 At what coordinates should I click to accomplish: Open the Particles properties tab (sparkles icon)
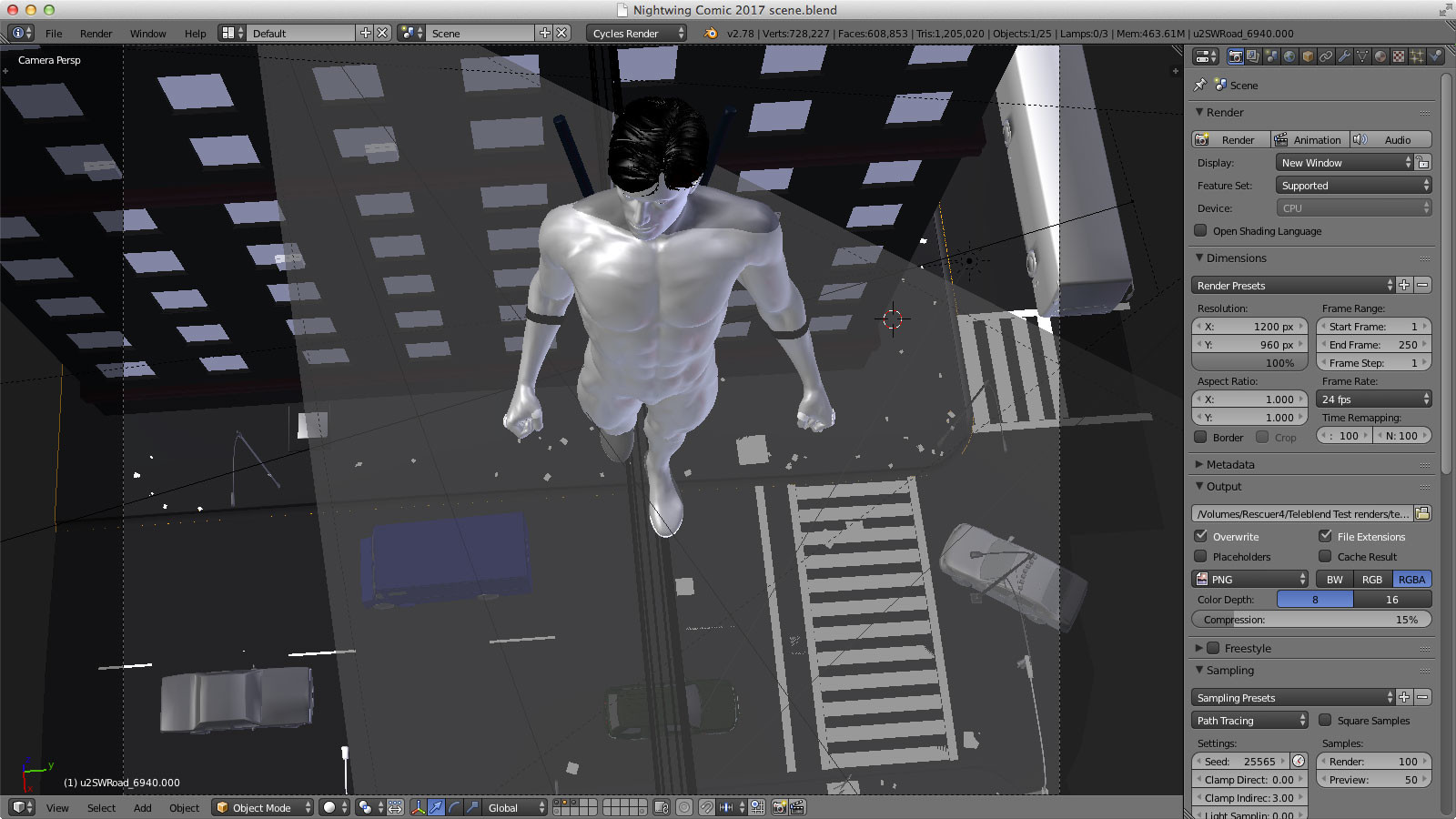pyautogui.click(x=1417, y=56)
